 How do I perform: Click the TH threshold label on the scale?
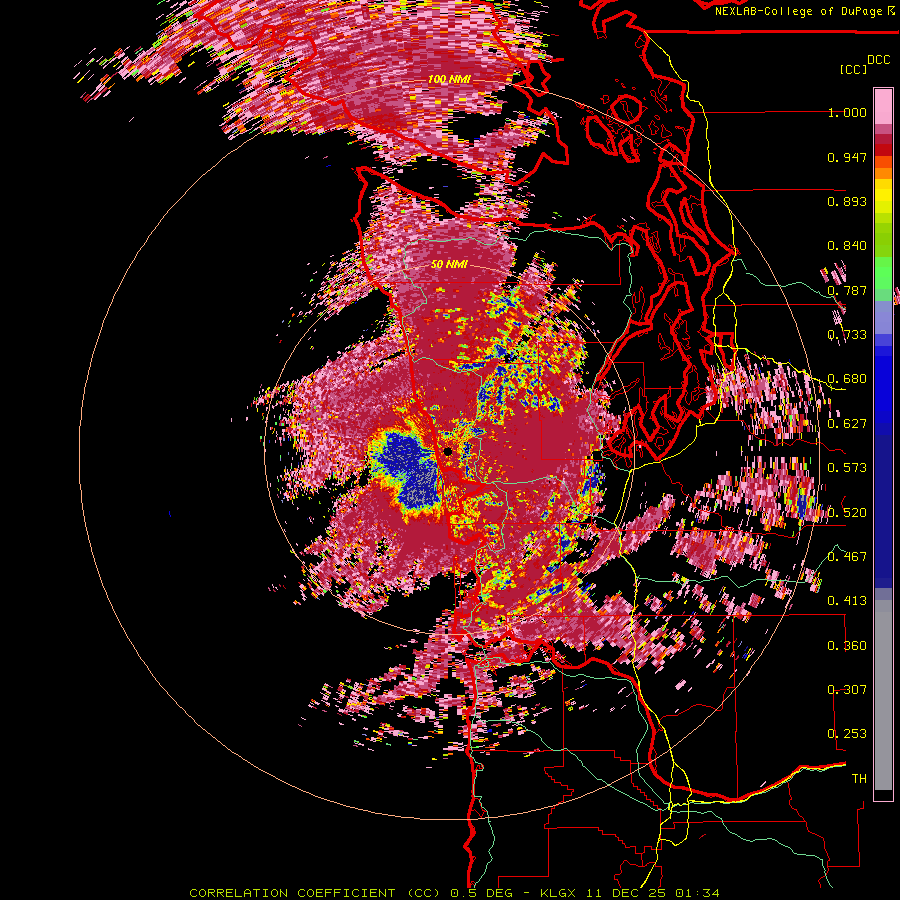click(859, 778)
